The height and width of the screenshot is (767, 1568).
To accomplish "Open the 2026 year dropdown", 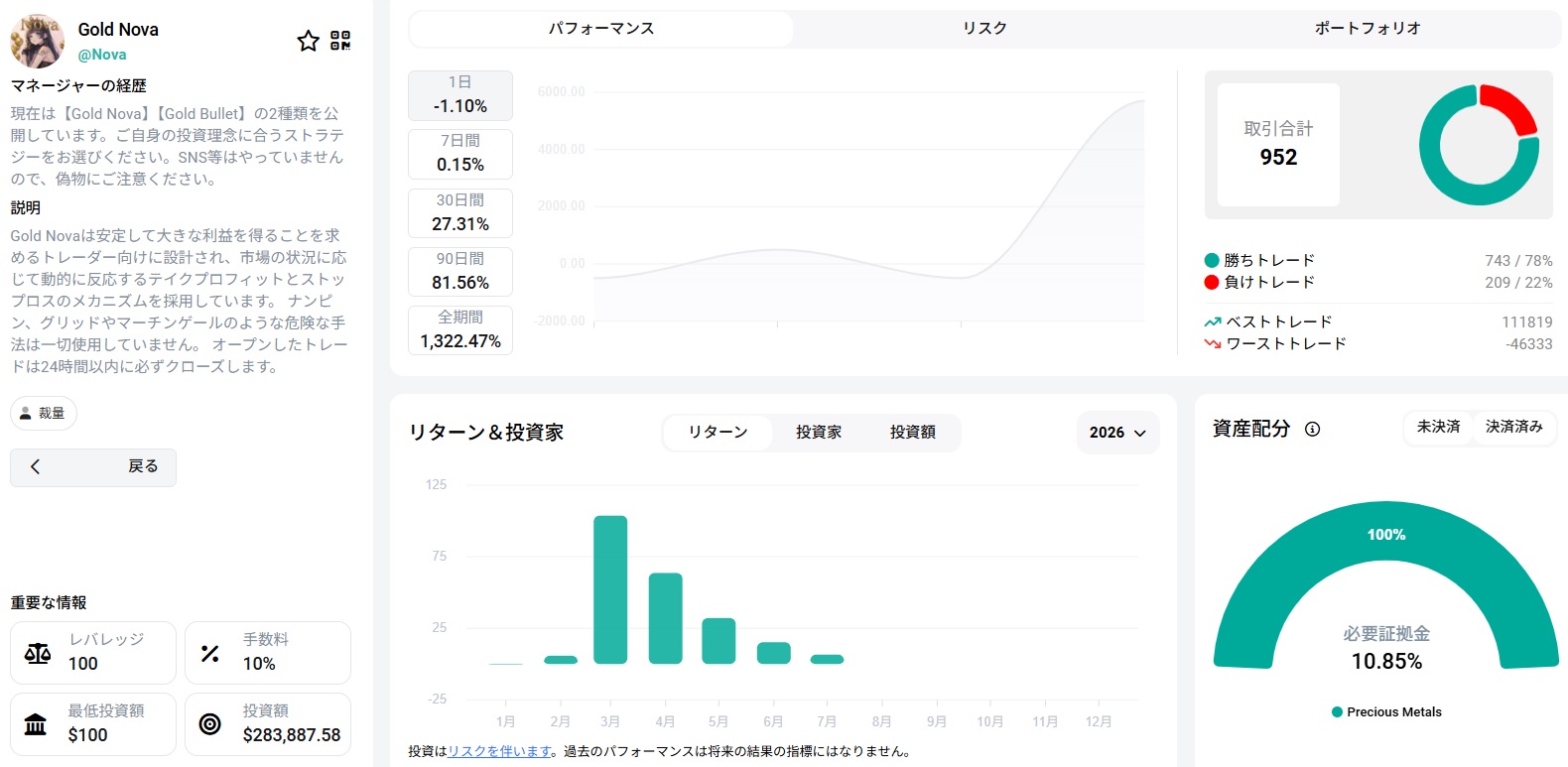I will [x=1117, y=433].
